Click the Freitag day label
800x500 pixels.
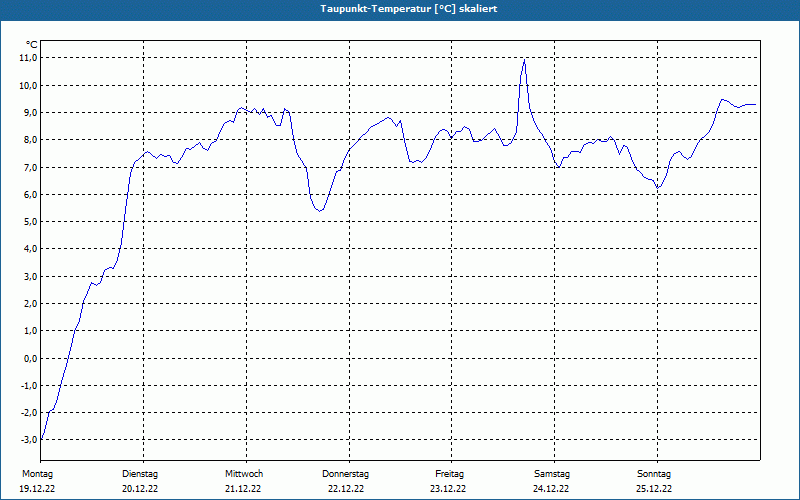(449, 474)
